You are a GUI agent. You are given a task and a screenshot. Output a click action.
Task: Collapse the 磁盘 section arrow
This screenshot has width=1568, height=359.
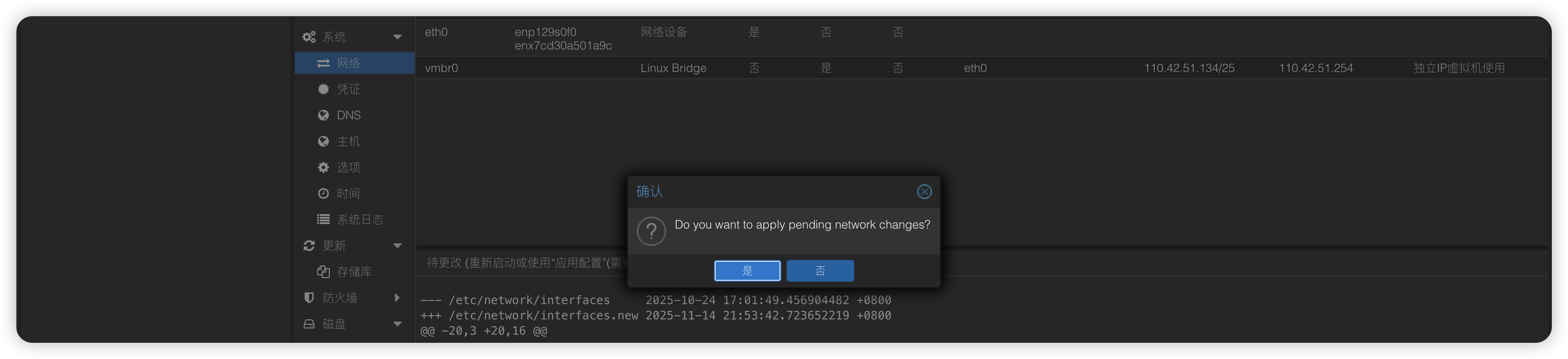tap(398, 324)
